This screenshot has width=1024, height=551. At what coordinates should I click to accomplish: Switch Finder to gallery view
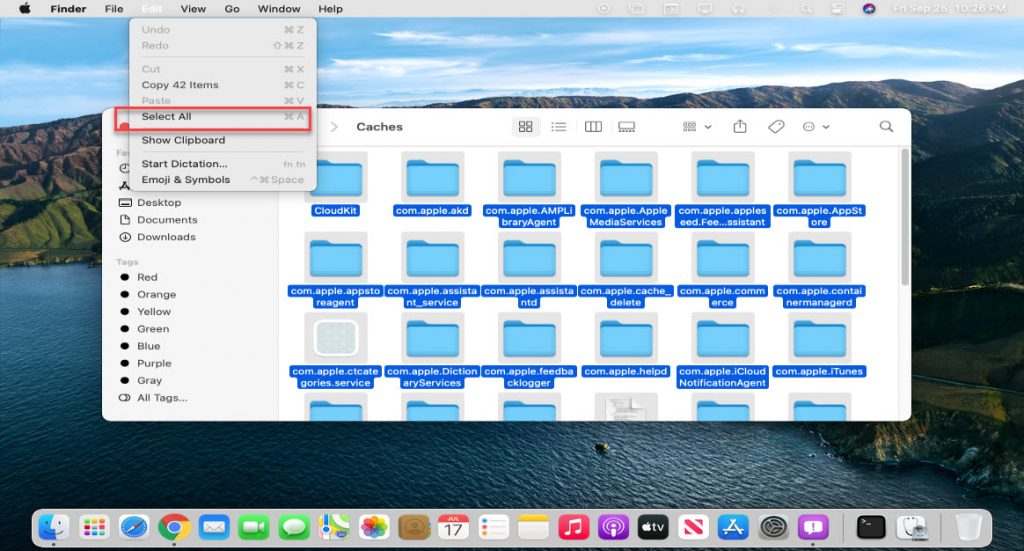[x=626, y=127]
